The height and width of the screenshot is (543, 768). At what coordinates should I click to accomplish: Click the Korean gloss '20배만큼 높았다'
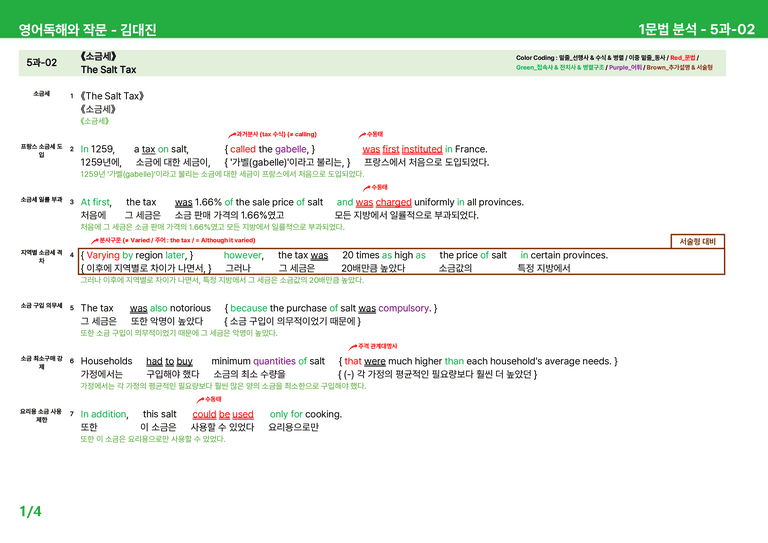coord(373,268)
